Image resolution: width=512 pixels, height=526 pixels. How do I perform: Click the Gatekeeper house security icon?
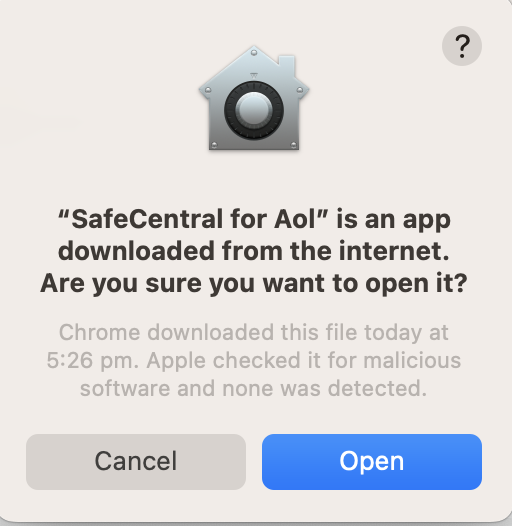(x=254, y=98)
